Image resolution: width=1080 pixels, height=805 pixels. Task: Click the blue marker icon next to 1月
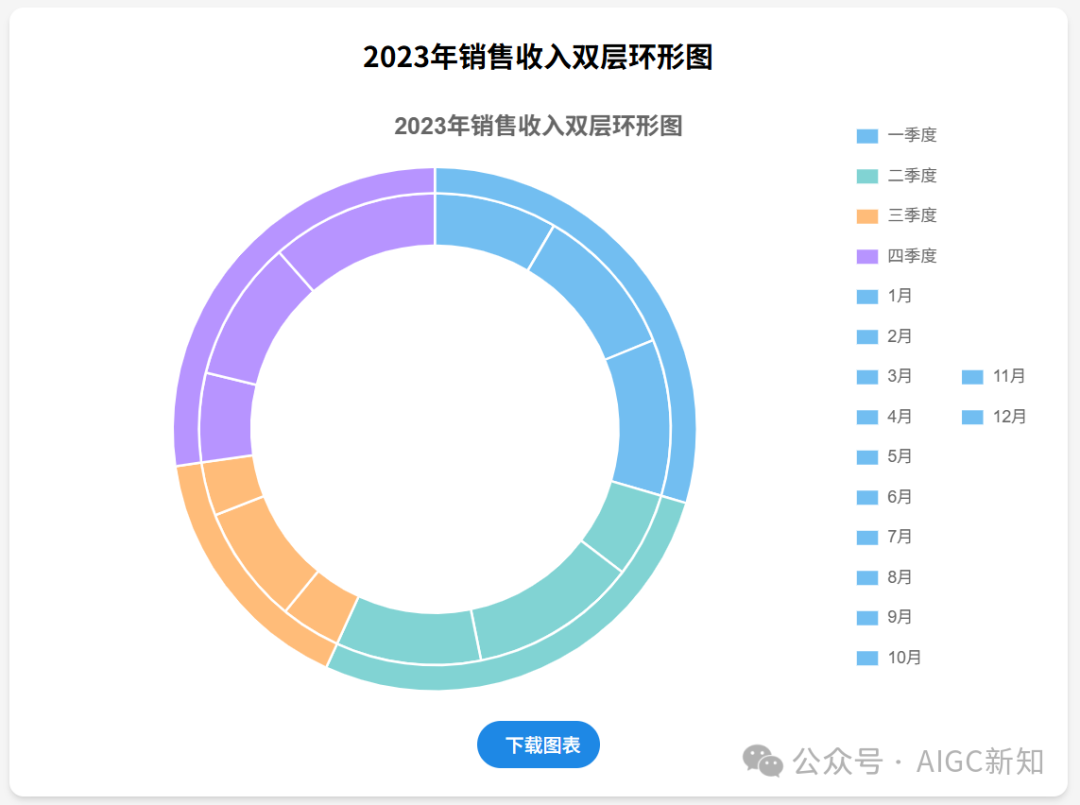[x=865, y=296]
